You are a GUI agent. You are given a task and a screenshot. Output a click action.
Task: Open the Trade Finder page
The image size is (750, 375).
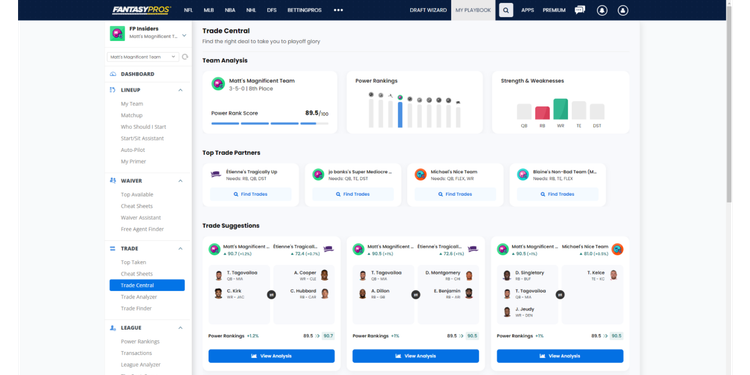136,309
